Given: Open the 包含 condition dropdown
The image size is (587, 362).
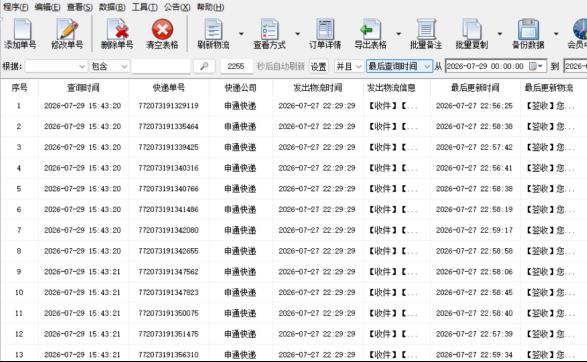Looking at the screenshot, I should (109, 66).
